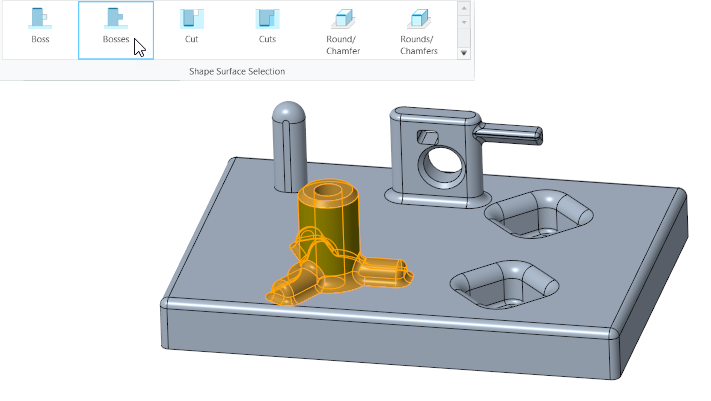The width and height of the screenshot is (711, 401).
Task: Select the Round/Chamfer surface tool
Action: click(x=343, y=30)
